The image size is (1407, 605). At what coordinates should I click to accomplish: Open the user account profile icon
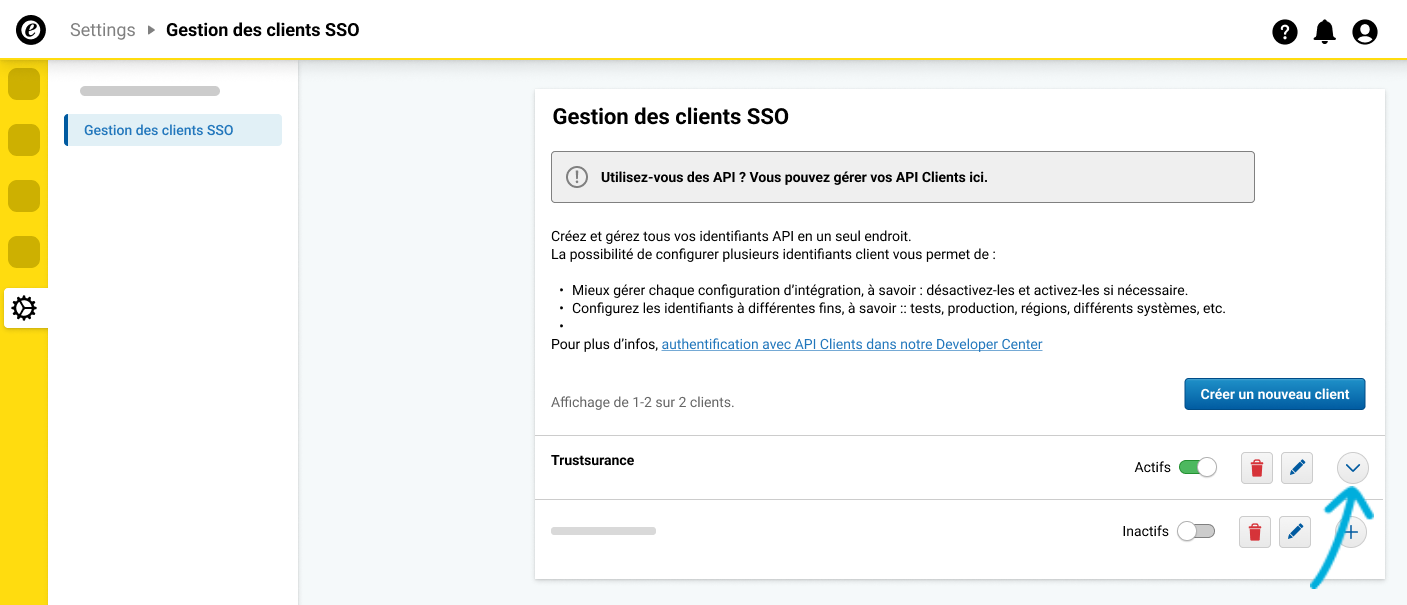(1364, 32)
